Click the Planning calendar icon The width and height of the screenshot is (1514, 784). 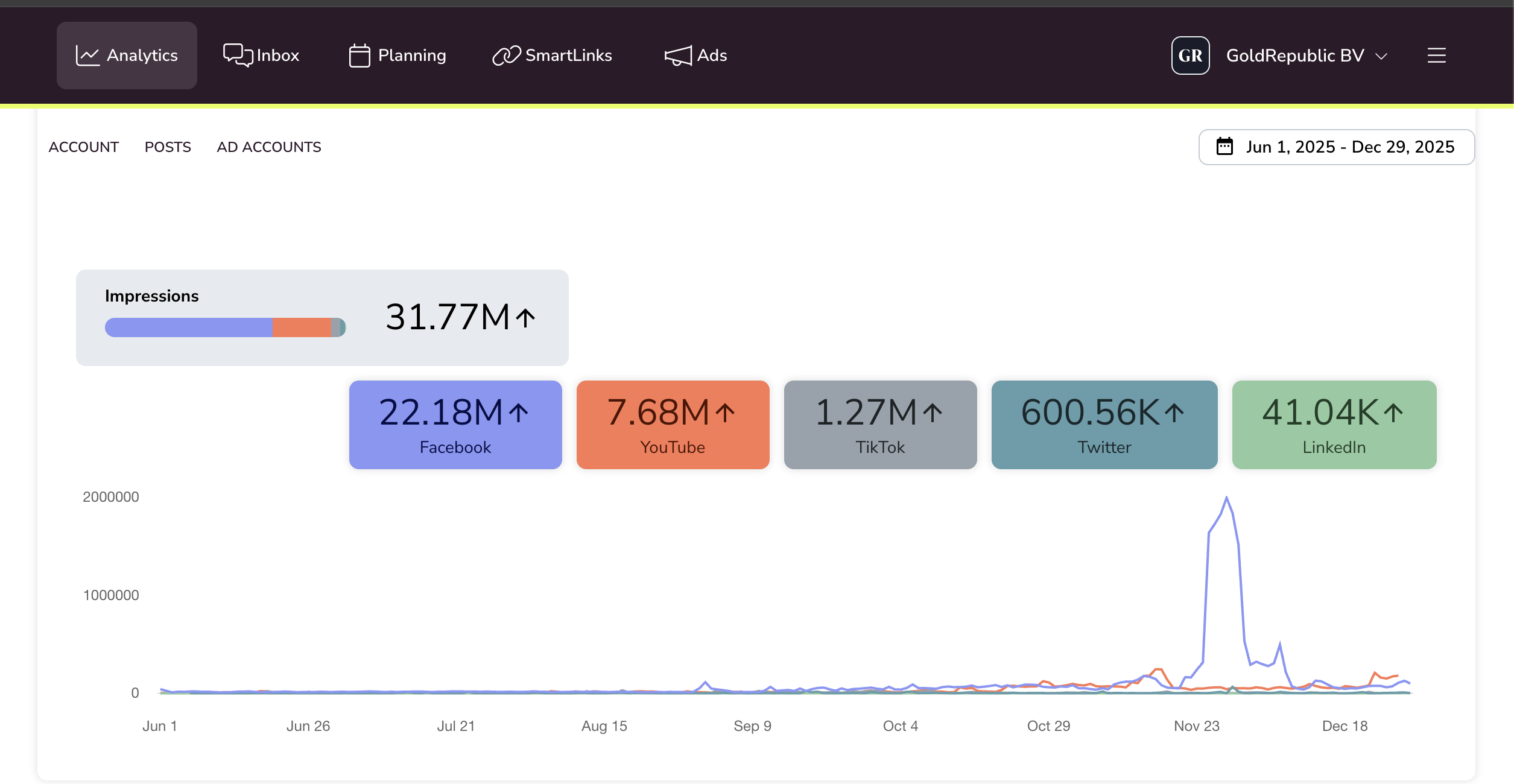[359, 55]
